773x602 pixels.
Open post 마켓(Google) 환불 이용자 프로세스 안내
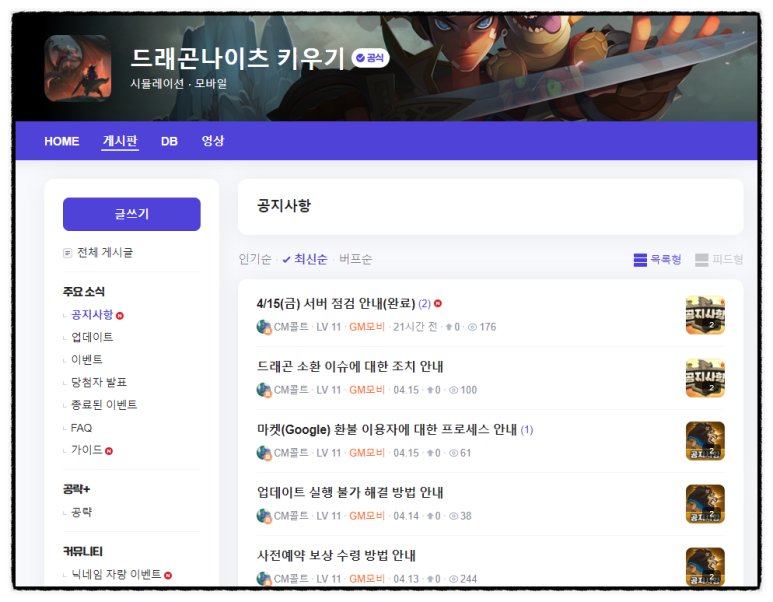[386, 429]
